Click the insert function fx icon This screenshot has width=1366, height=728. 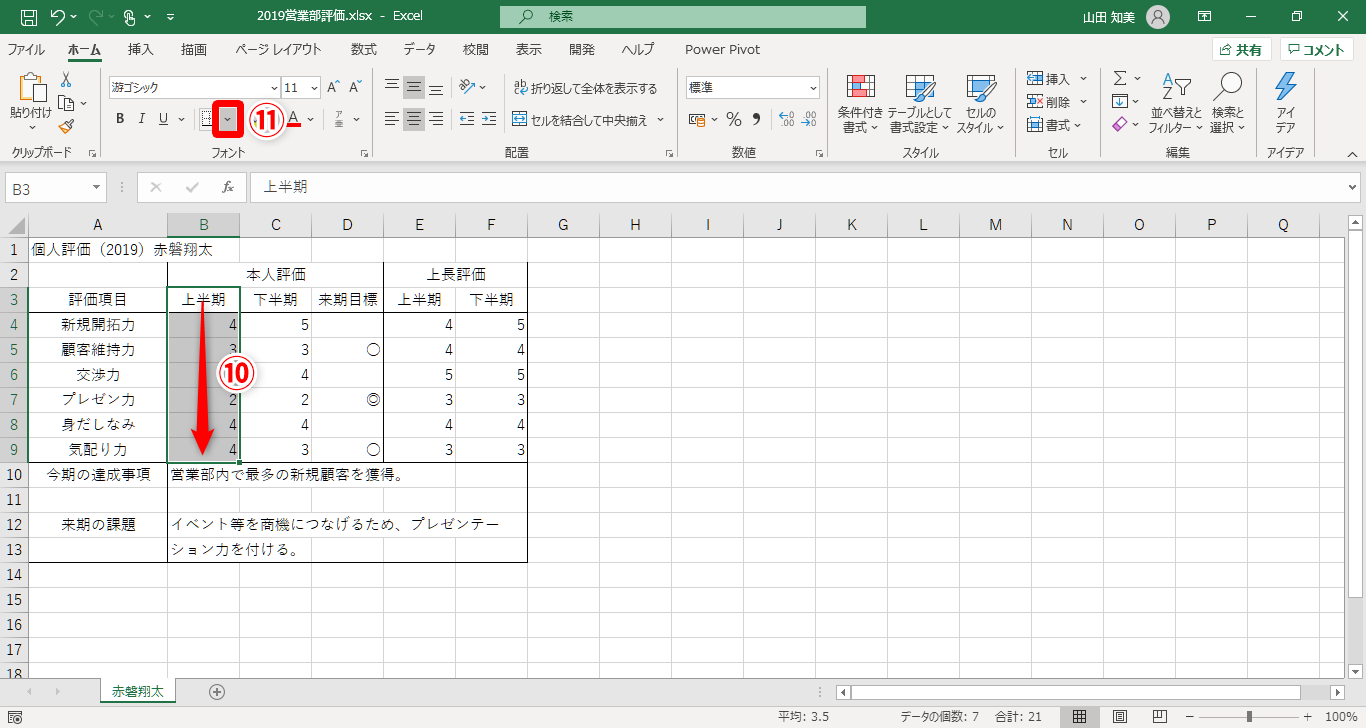click(x=228, y=187)
